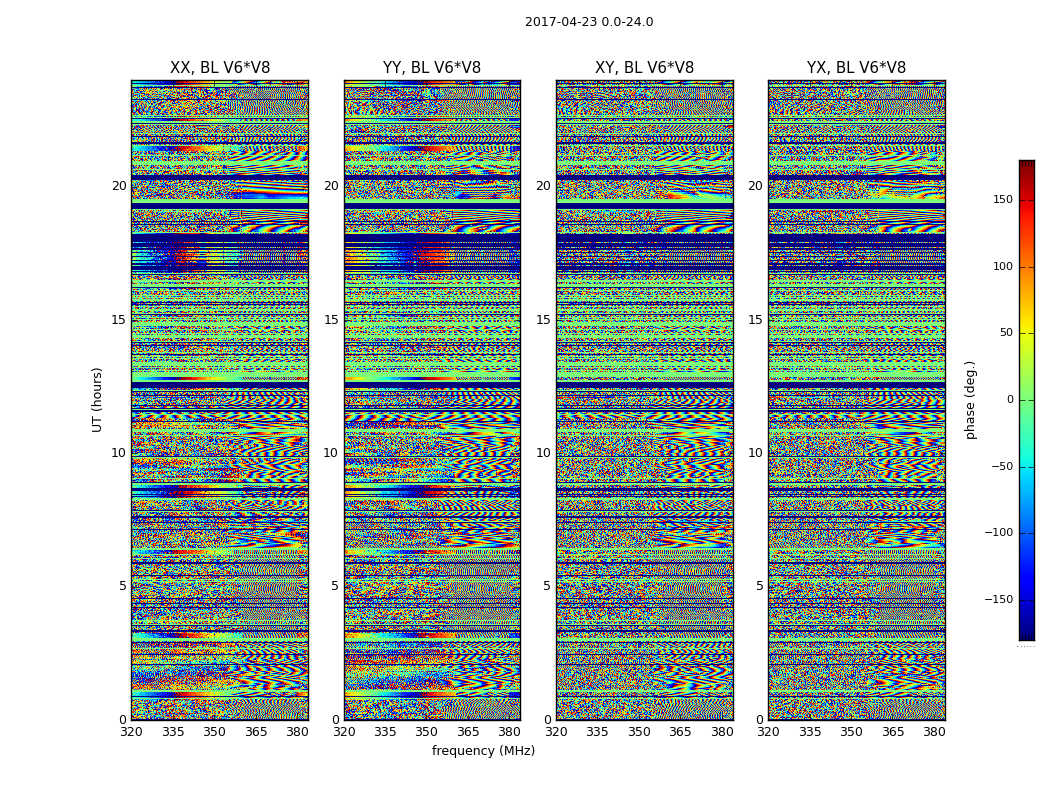Click the phase (deg.) colorbar label
Viewport: 1050px width, 800px height.
tap(970, 400)
